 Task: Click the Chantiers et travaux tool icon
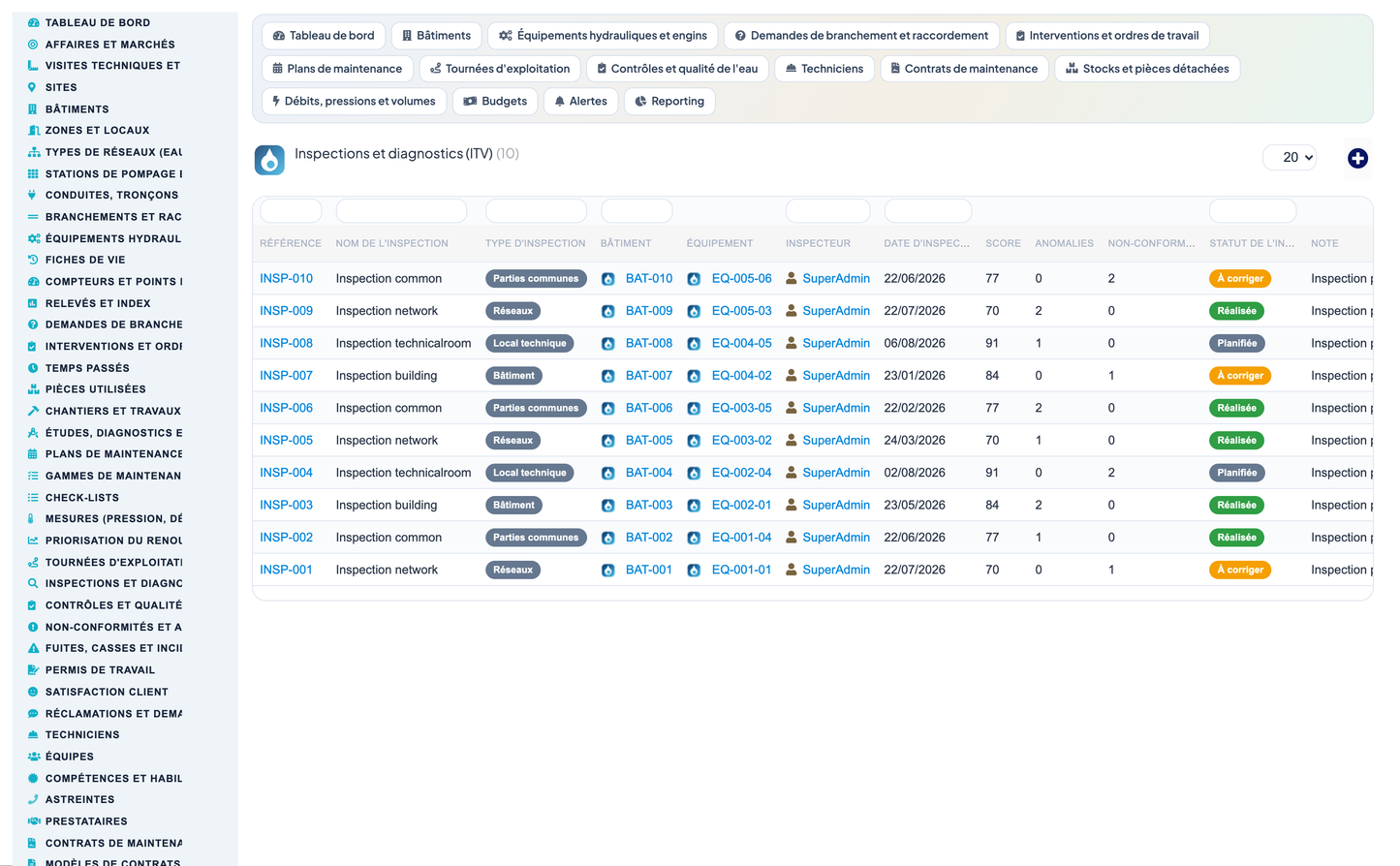33,411
